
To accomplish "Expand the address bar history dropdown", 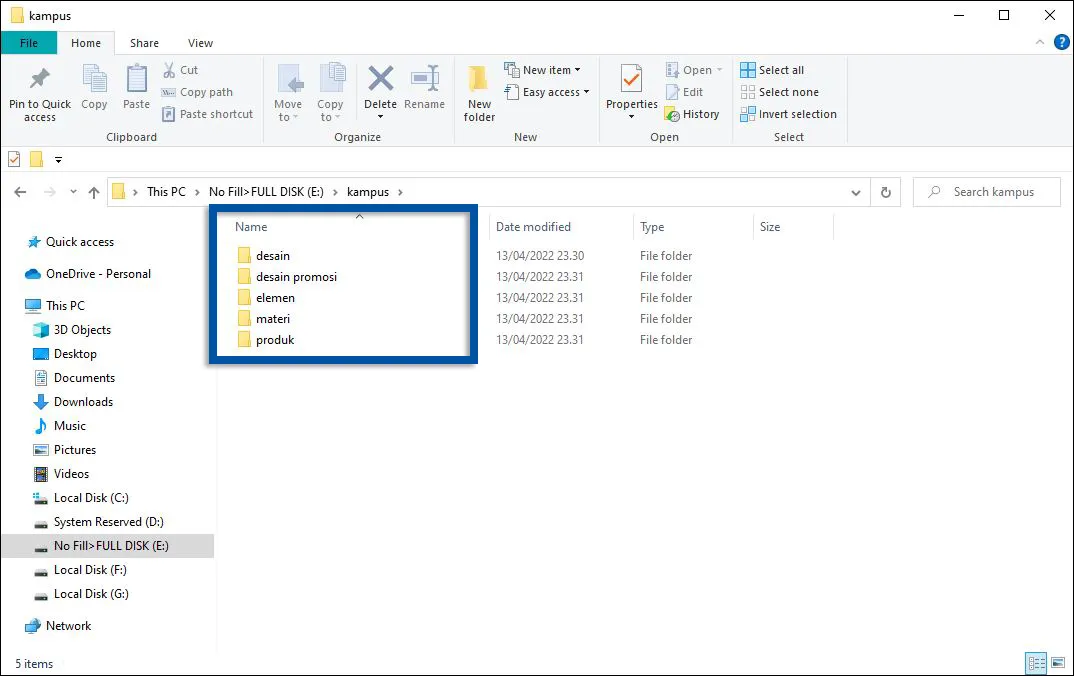I will (856, 192).
